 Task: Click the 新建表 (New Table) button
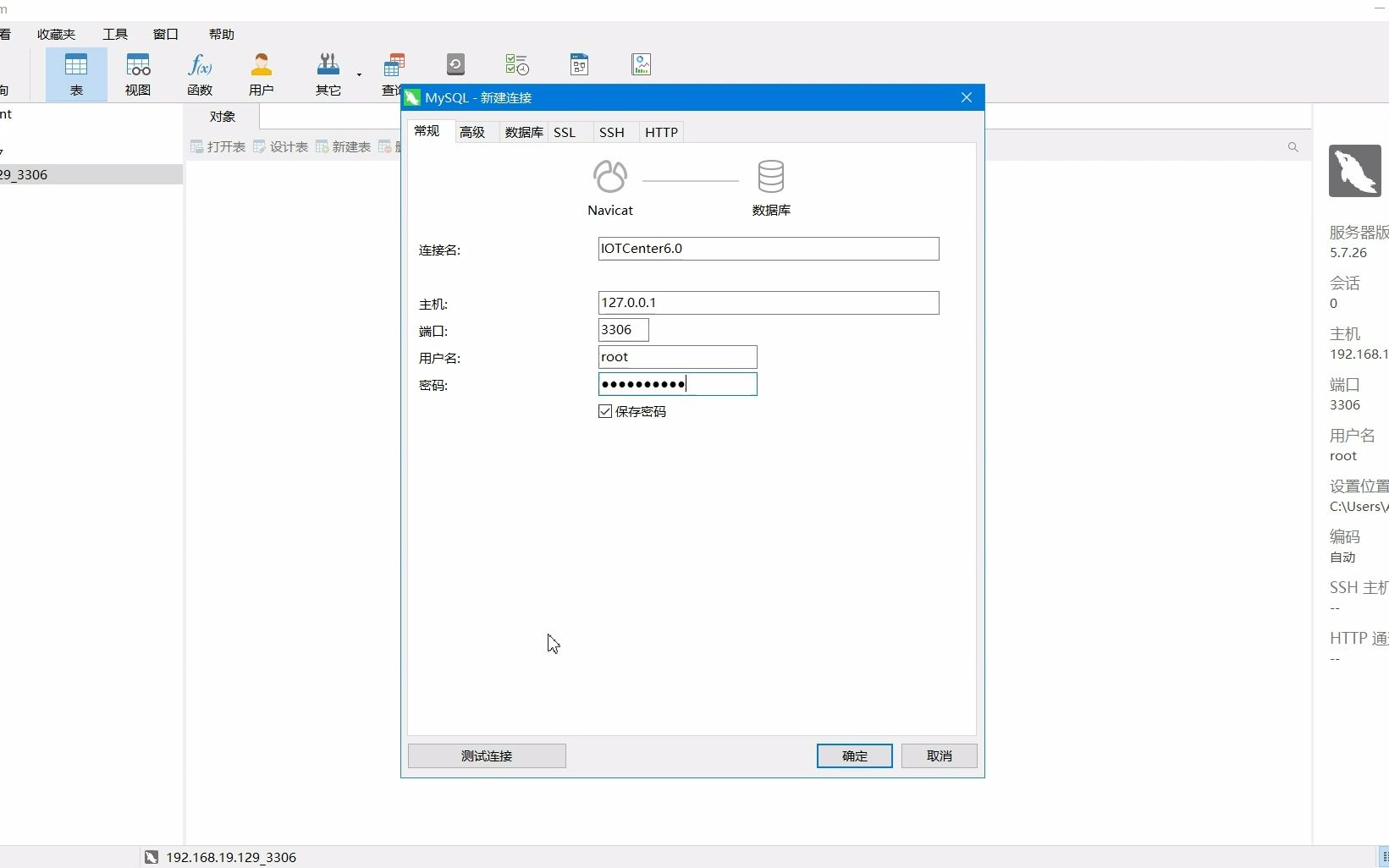(x=344, y=147)
